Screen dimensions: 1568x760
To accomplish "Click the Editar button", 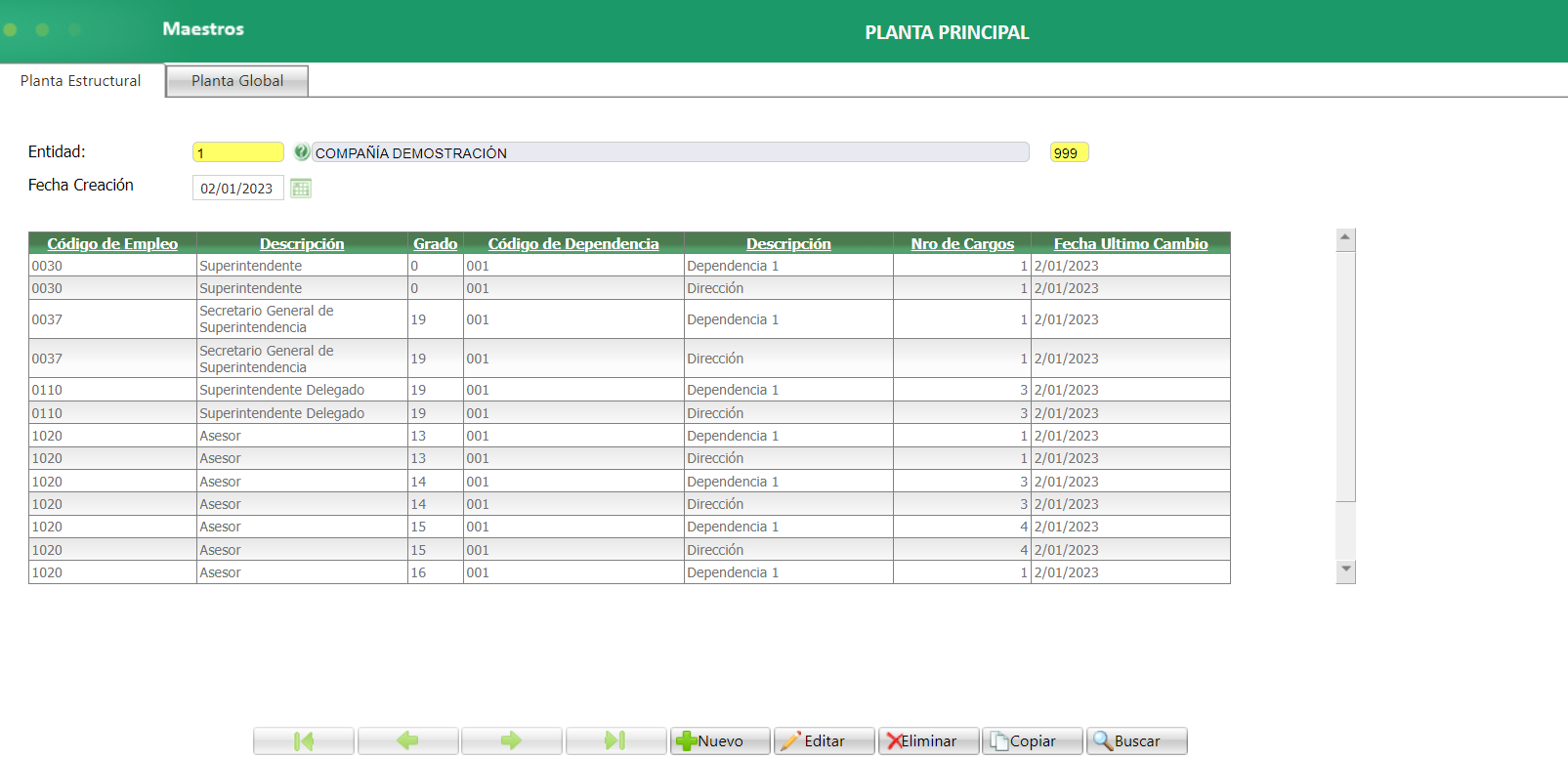I will [824, 741].
